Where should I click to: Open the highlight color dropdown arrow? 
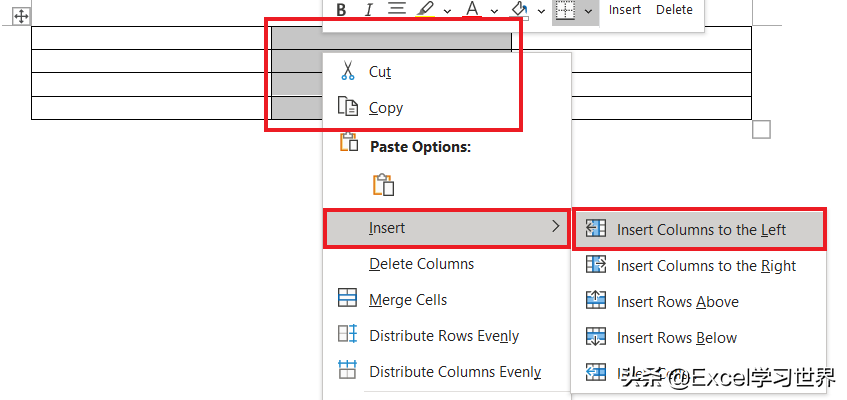coord(447,11)
